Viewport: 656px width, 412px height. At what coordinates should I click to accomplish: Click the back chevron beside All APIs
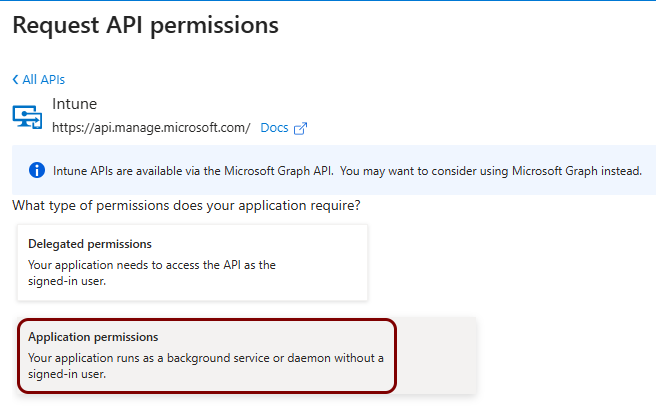[15, 79]
